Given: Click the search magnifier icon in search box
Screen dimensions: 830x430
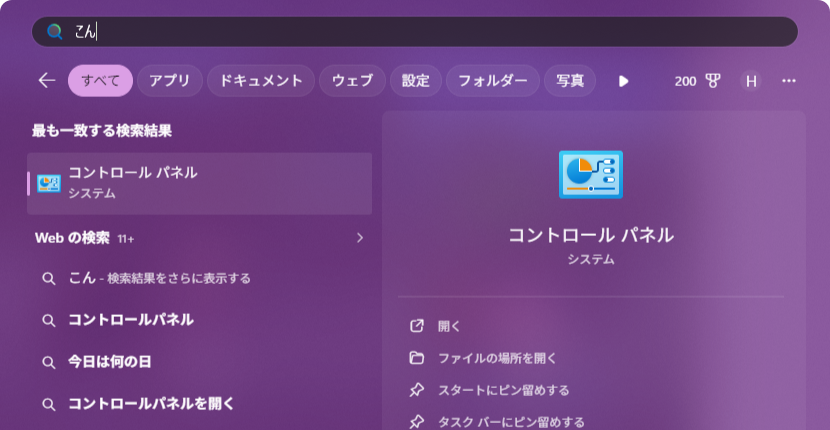Looking at the screenshot, I should coord(55,32).
